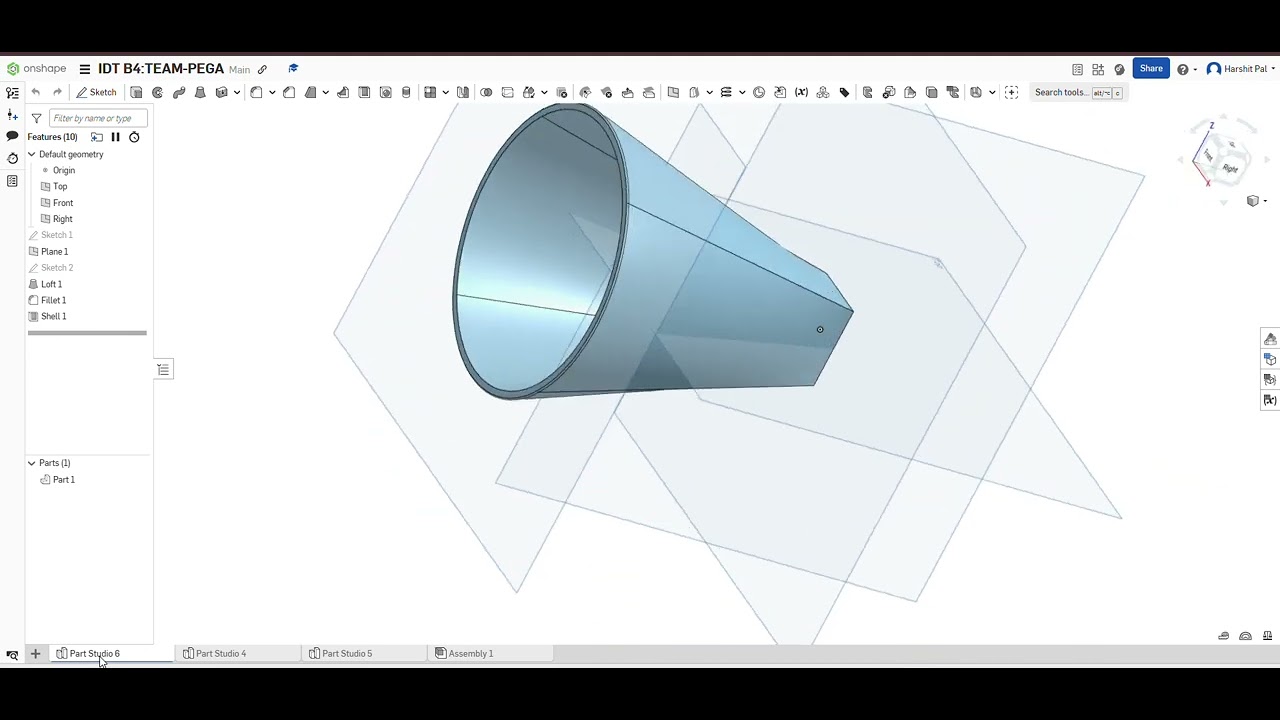
Task: Click the onshape logo link
Action: (x=37, y=69)
